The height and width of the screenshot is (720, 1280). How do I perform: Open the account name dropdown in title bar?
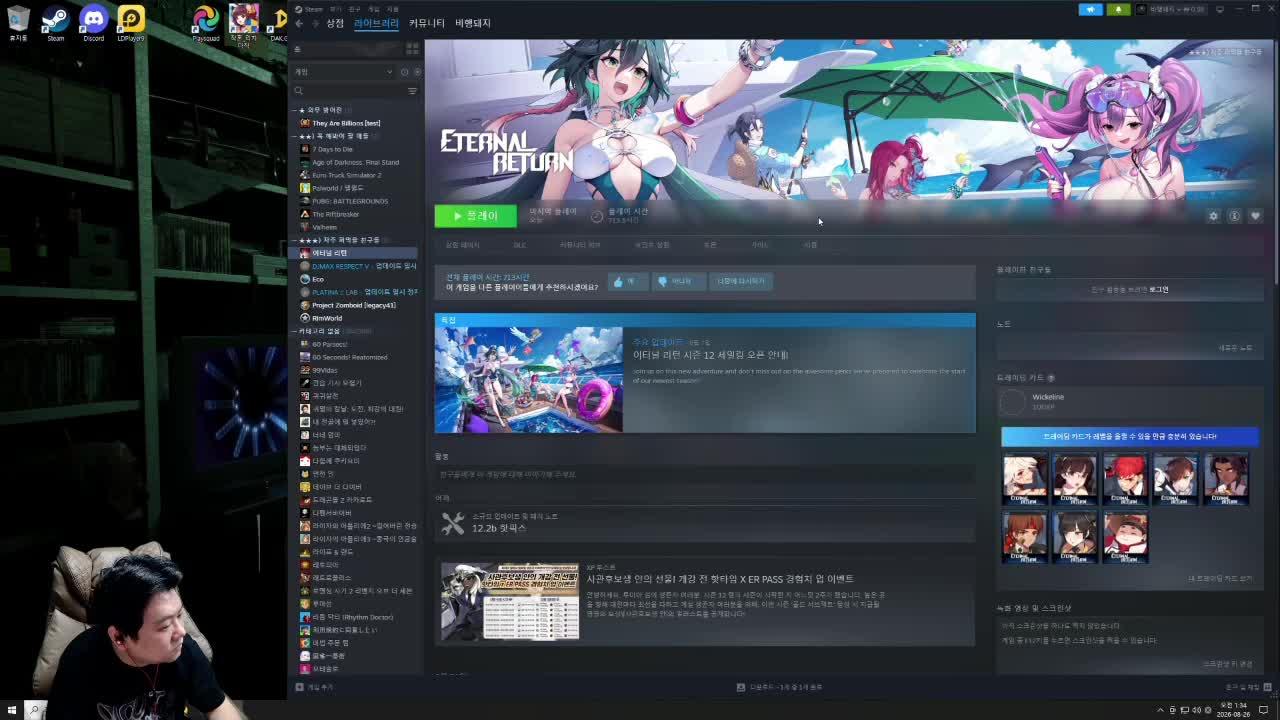1178,9
